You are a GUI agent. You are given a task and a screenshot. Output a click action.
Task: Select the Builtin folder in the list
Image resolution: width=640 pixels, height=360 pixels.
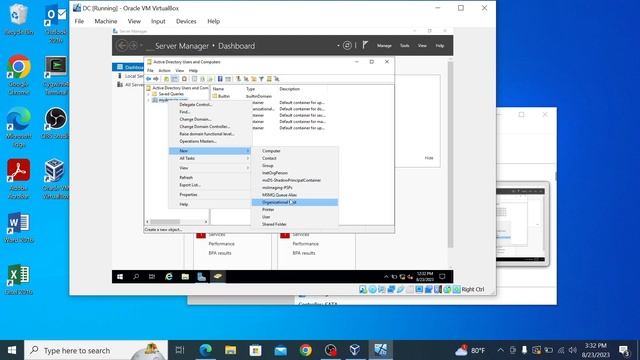(222, 96)
